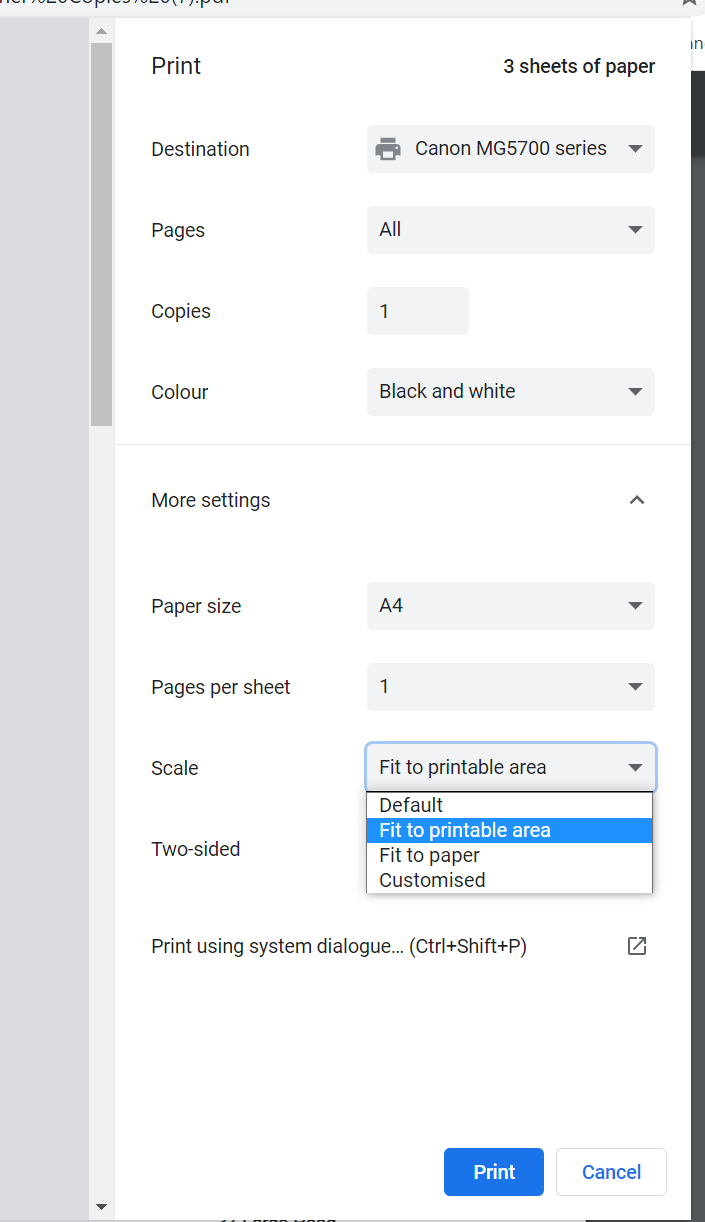Click the scroll-down arrow of the preview scrollbar

(101, 1206)
